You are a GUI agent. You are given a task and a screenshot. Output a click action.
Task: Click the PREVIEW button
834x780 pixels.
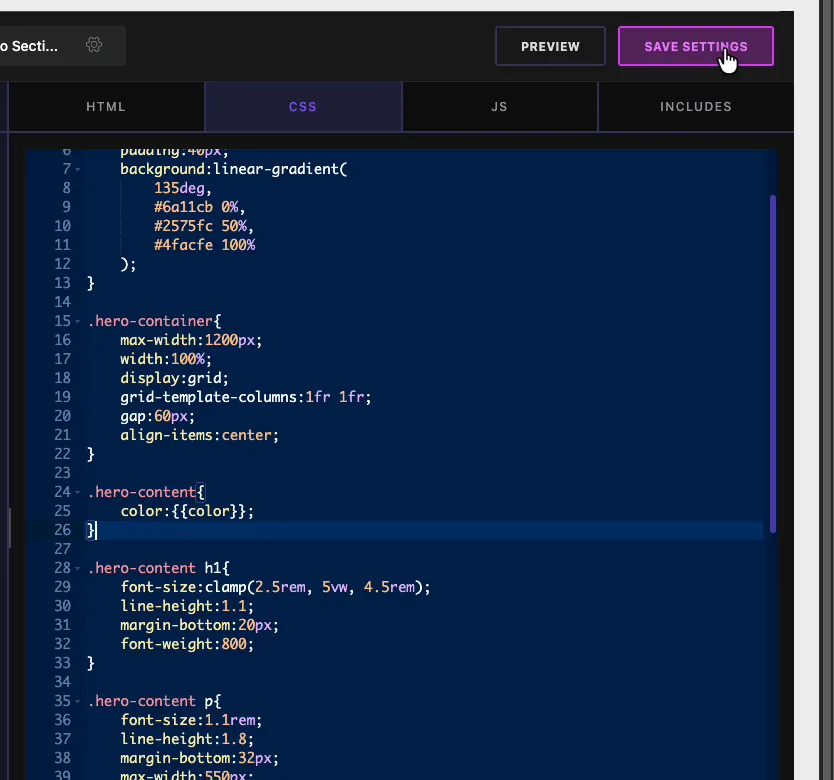pyautogui.click(x=550, y=46)
